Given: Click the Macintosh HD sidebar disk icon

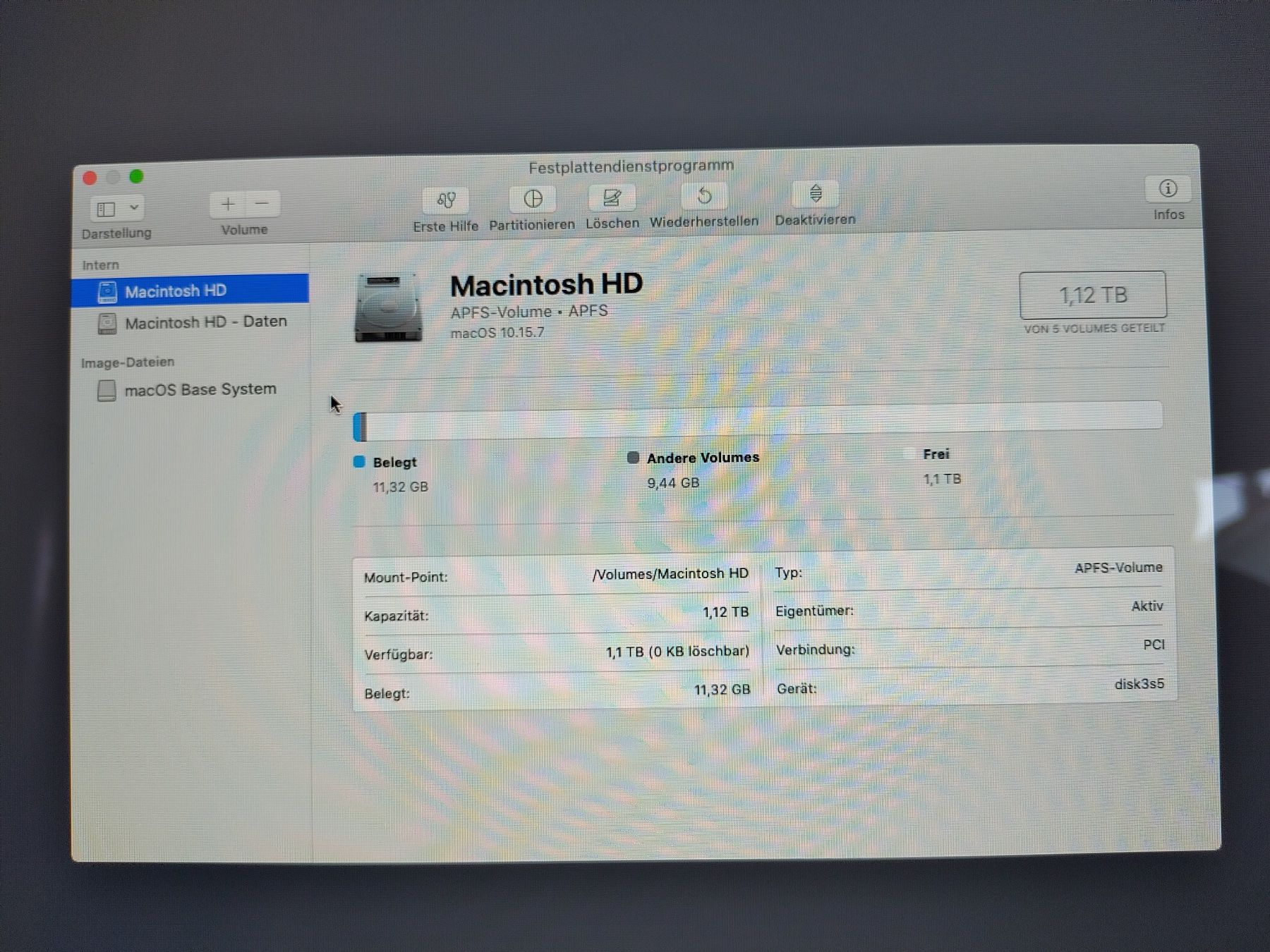Looking at the screenshot, I should tap(107, 292).
